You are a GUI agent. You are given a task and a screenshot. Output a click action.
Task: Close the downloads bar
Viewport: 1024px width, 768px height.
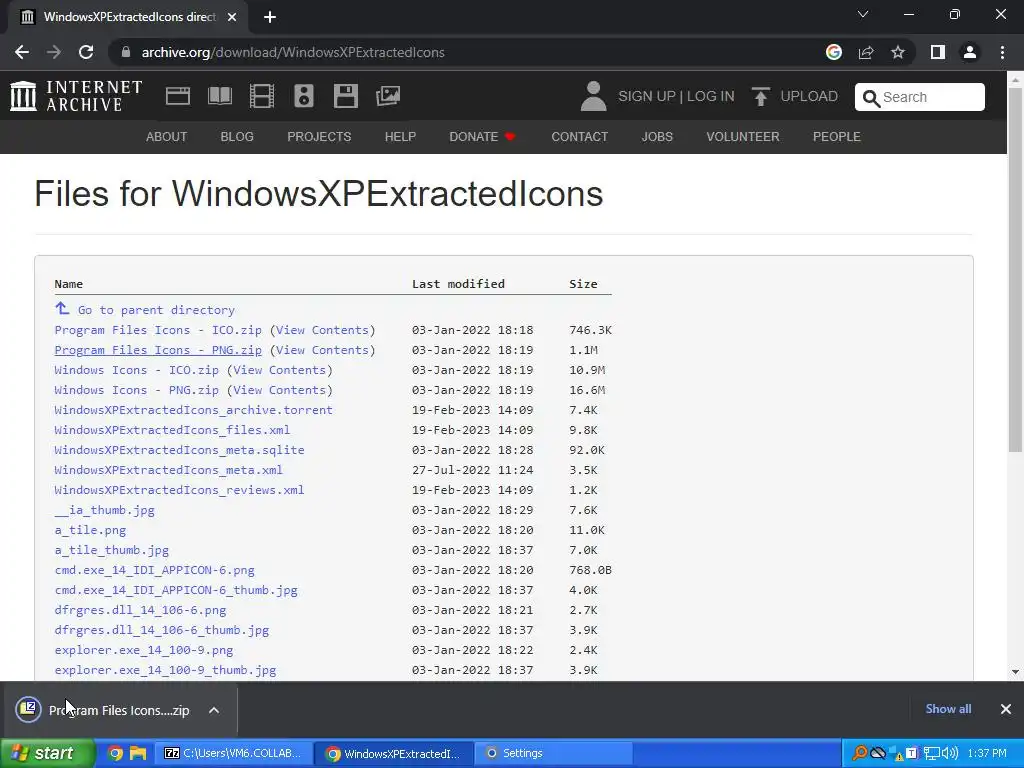1006,709
